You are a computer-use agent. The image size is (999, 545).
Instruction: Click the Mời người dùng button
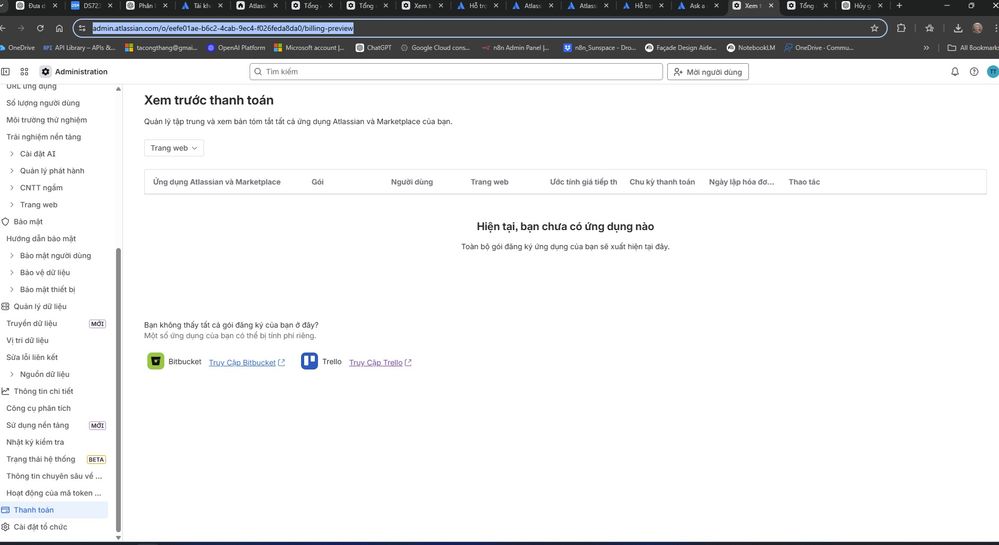tap(708, 72)
